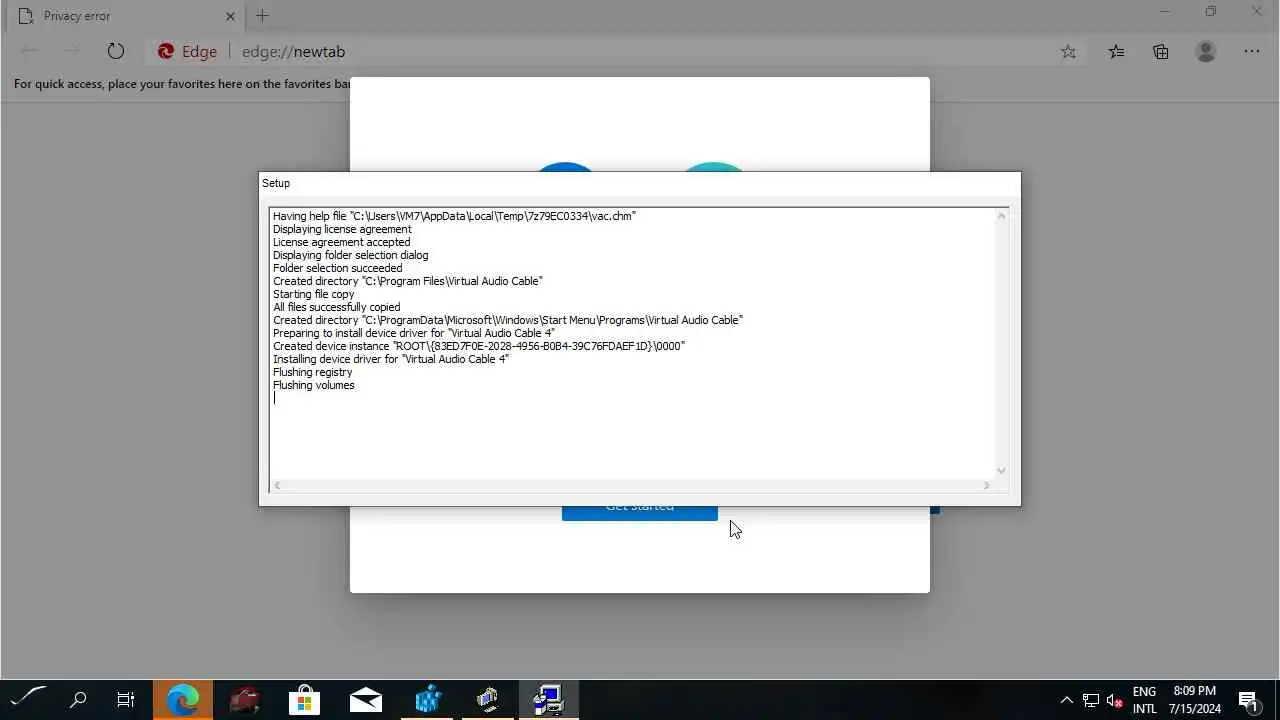Click the "Flushing registry" log line

[x=313, y=372]
